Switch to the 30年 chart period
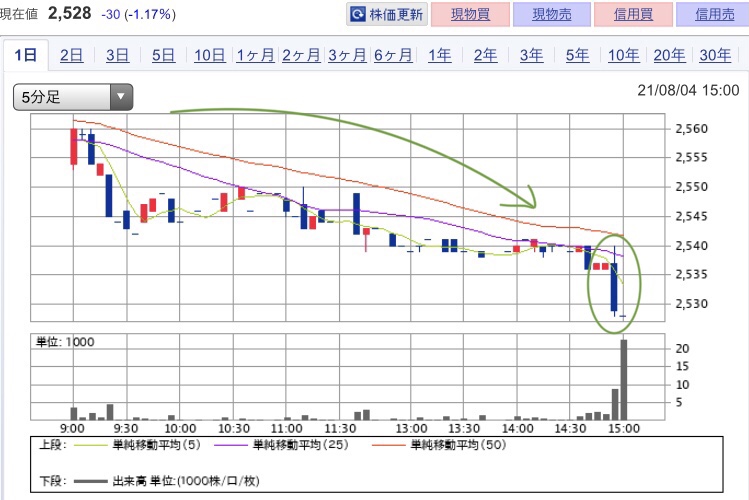 (x=715, y=55)
